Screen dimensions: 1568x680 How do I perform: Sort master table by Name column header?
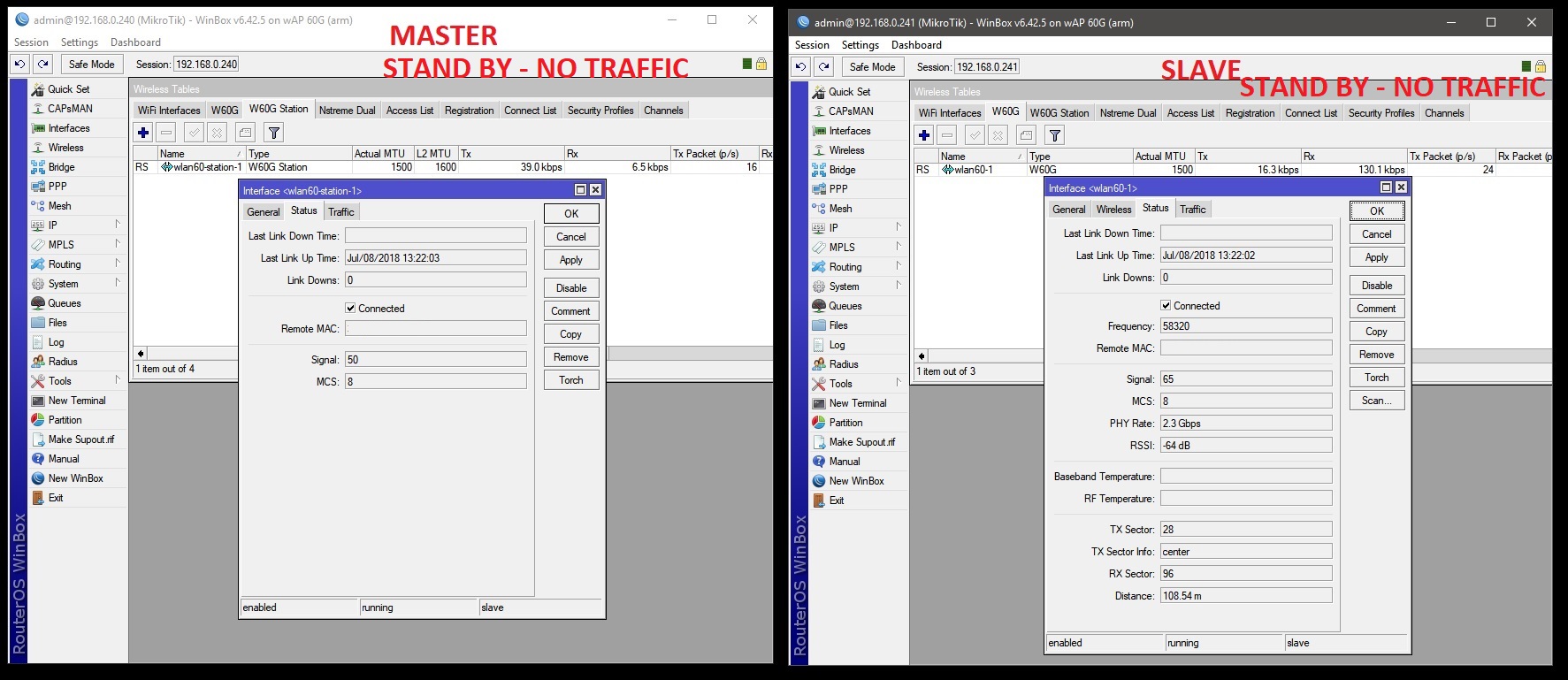pyautogui.click(x=201, y=154)
